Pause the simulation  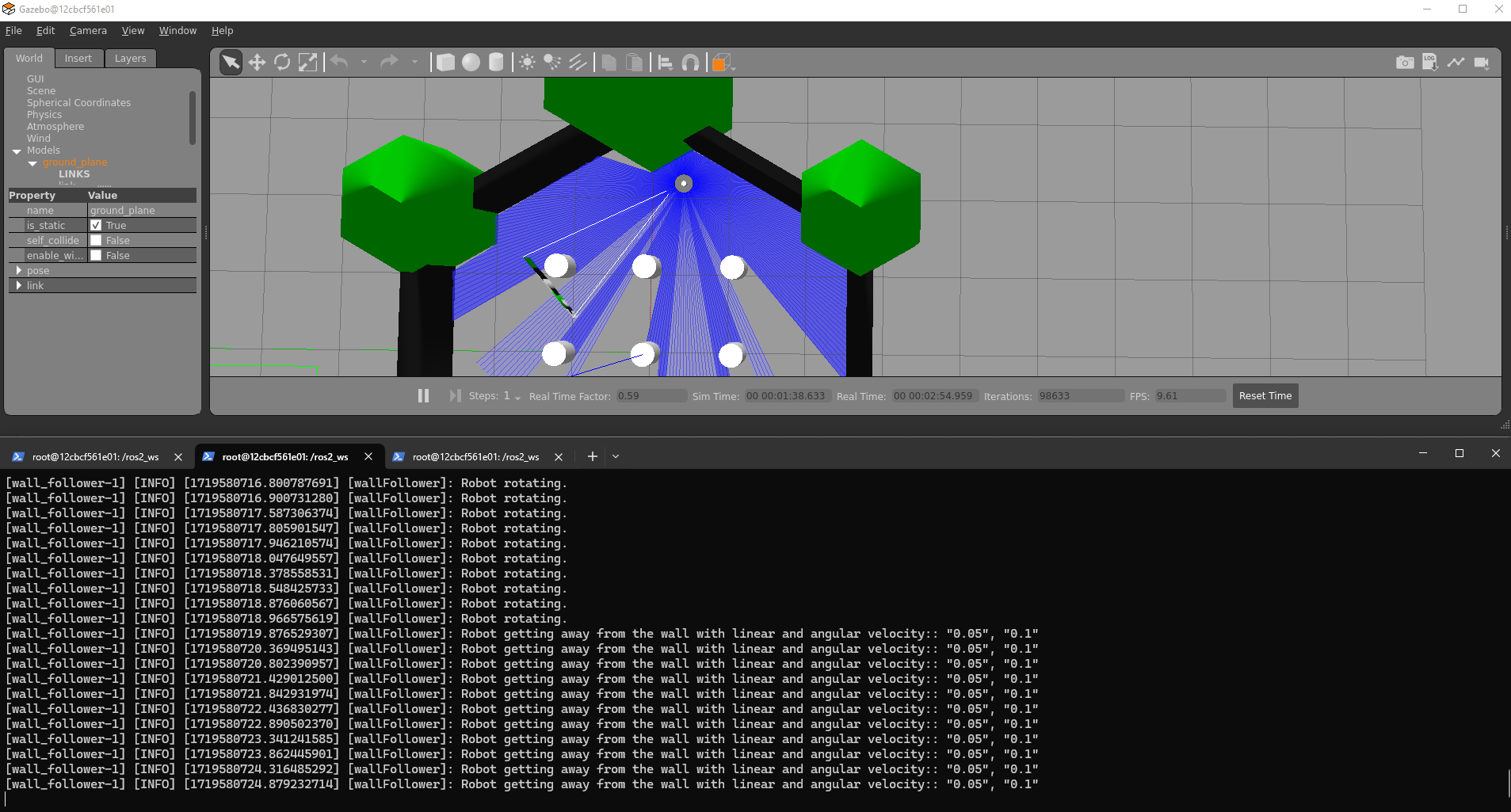(x=423, y=395)
